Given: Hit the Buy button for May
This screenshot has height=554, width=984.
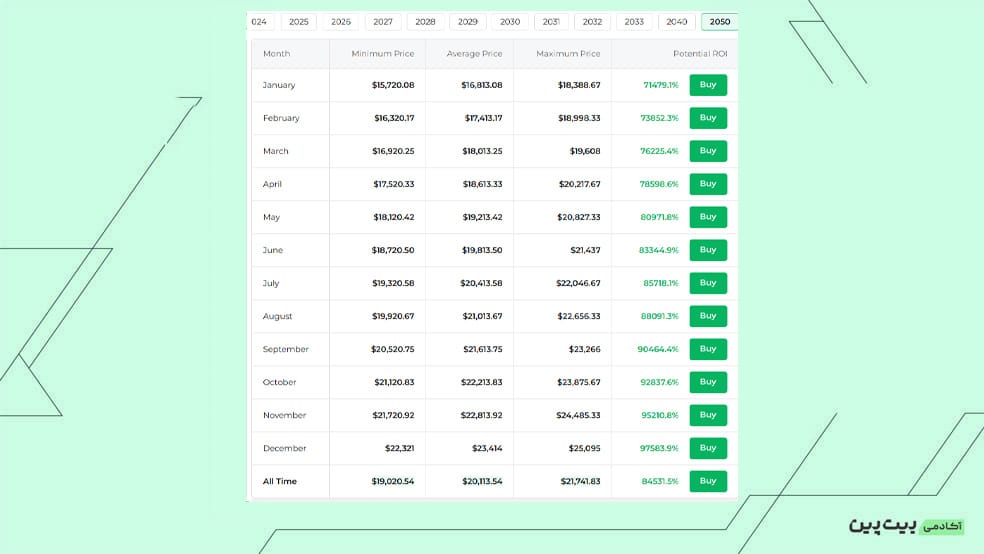Looking at the screenshot, I should tap(708, 217).
